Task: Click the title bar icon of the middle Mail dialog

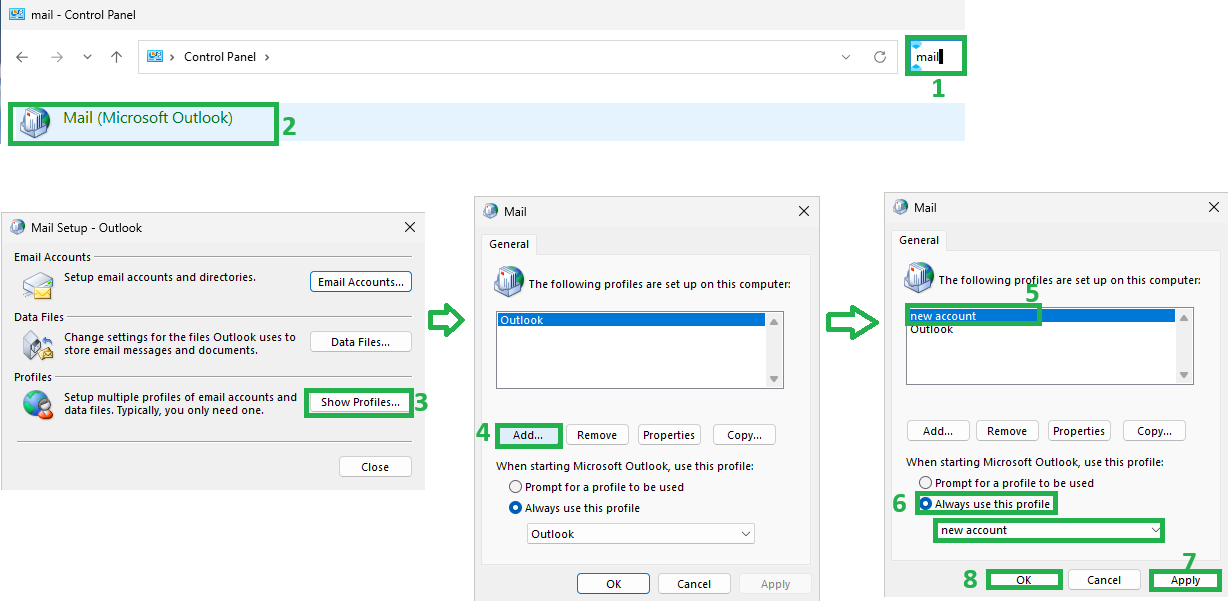Action: click(491, 211)
